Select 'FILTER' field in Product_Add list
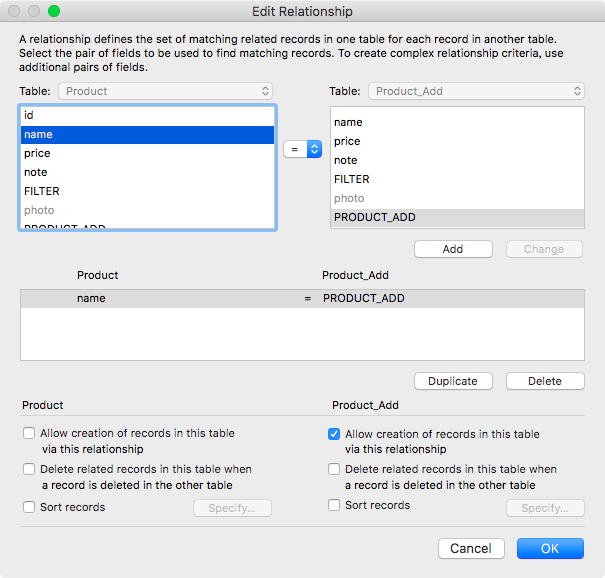The width and height of the screenshot is (605, 578). pos(457,179)
